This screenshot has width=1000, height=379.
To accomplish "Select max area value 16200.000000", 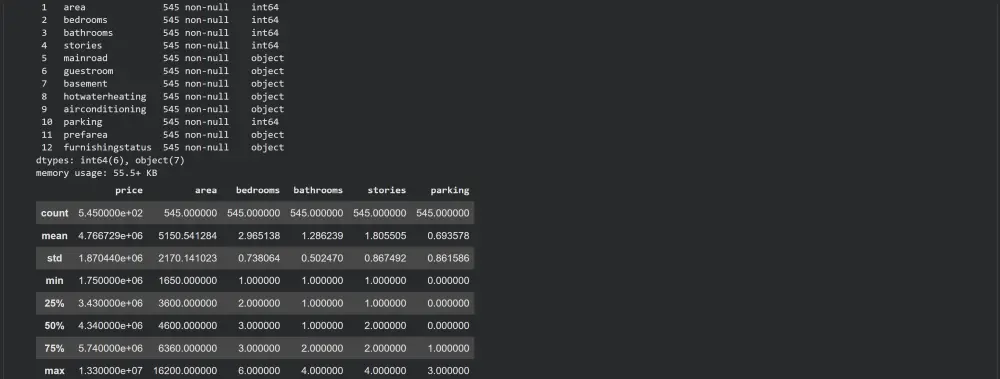I will point(185,371).
